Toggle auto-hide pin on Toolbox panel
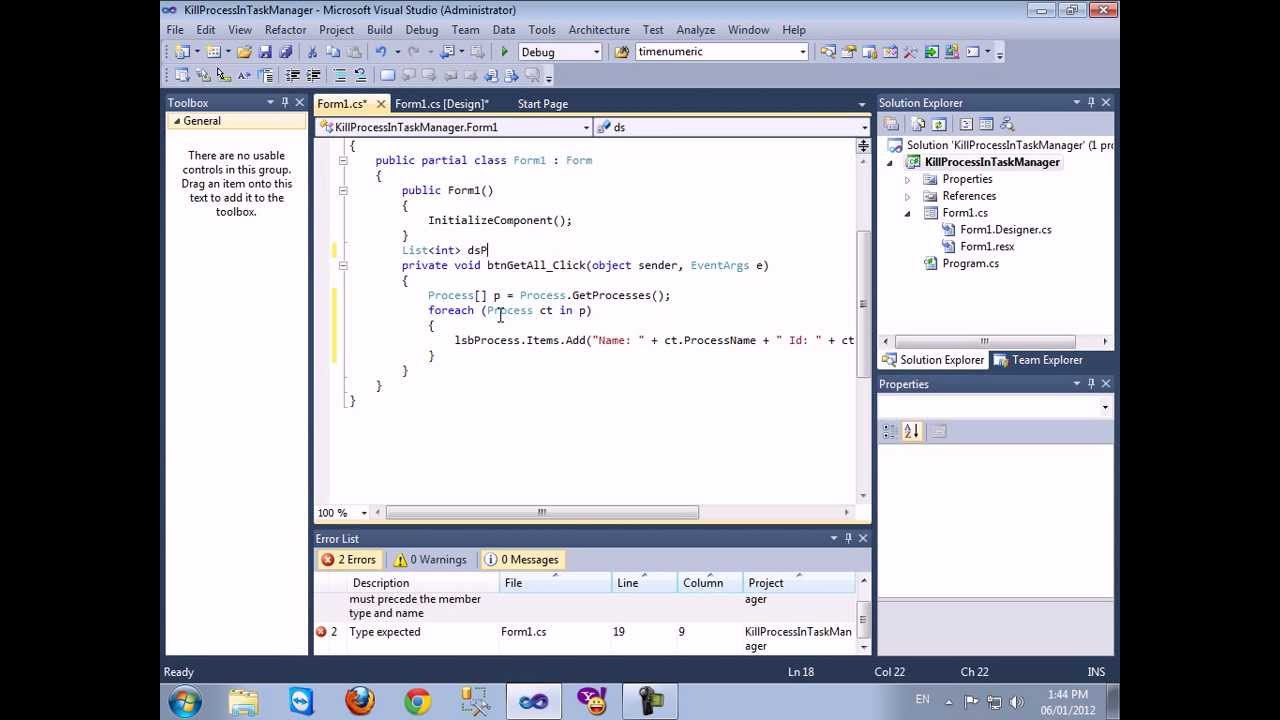This screenshot has height=720, width=1280. [284, 103]
